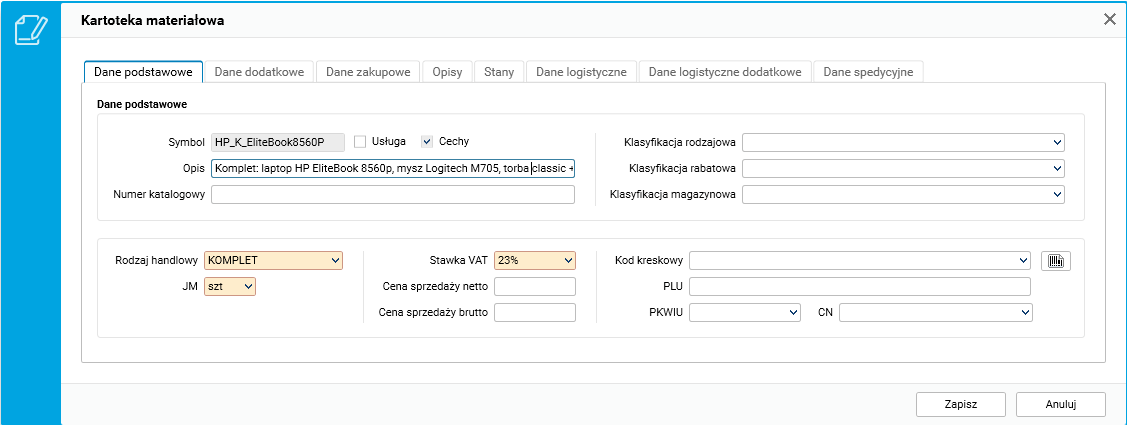Open the Dane zakupowe tab

[x=368, y=72]
